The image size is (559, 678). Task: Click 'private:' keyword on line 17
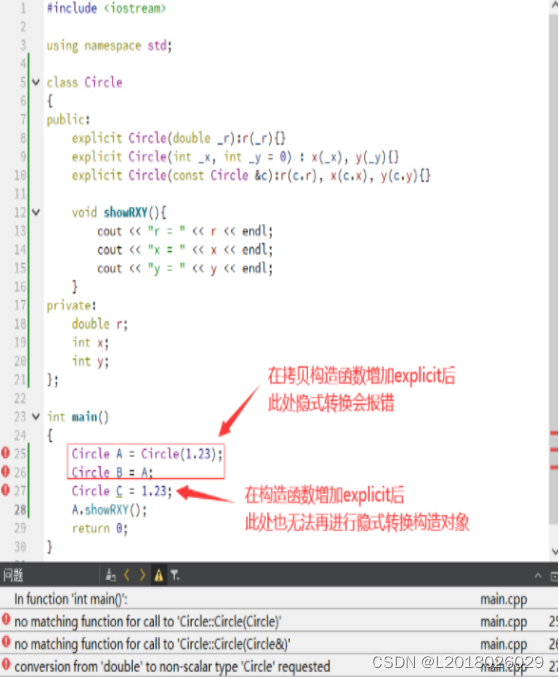(71, 305)
